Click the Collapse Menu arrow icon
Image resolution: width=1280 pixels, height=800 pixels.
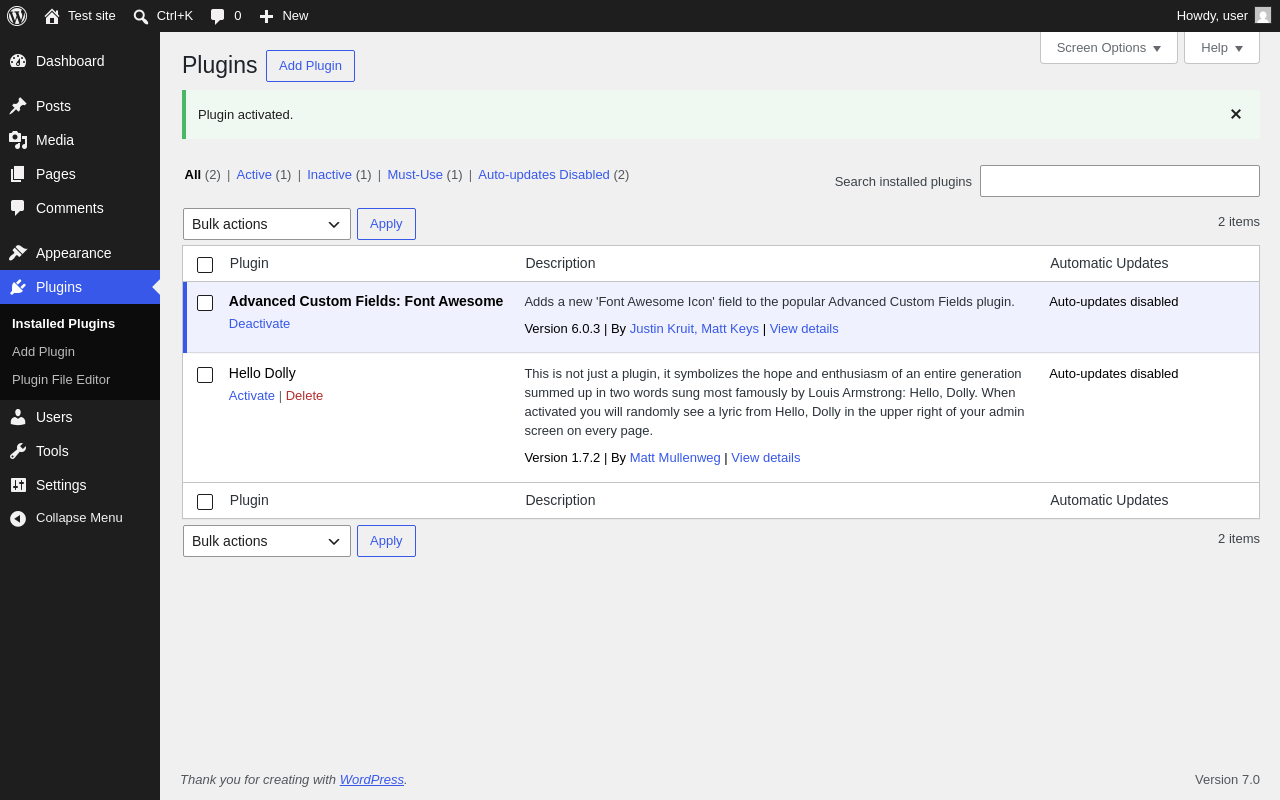[x=18, y=518]
